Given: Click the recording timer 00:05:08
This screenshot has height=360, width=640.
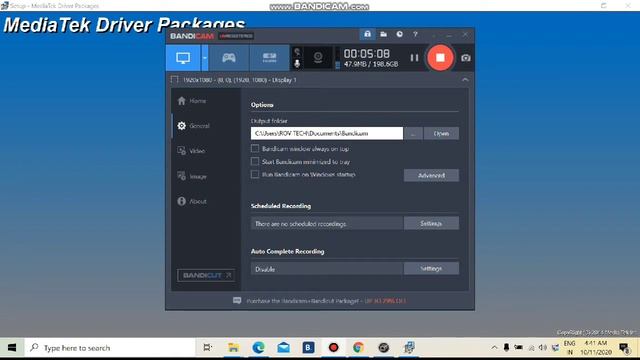Looking at the screenshot, I should click(x=367, y=54).
